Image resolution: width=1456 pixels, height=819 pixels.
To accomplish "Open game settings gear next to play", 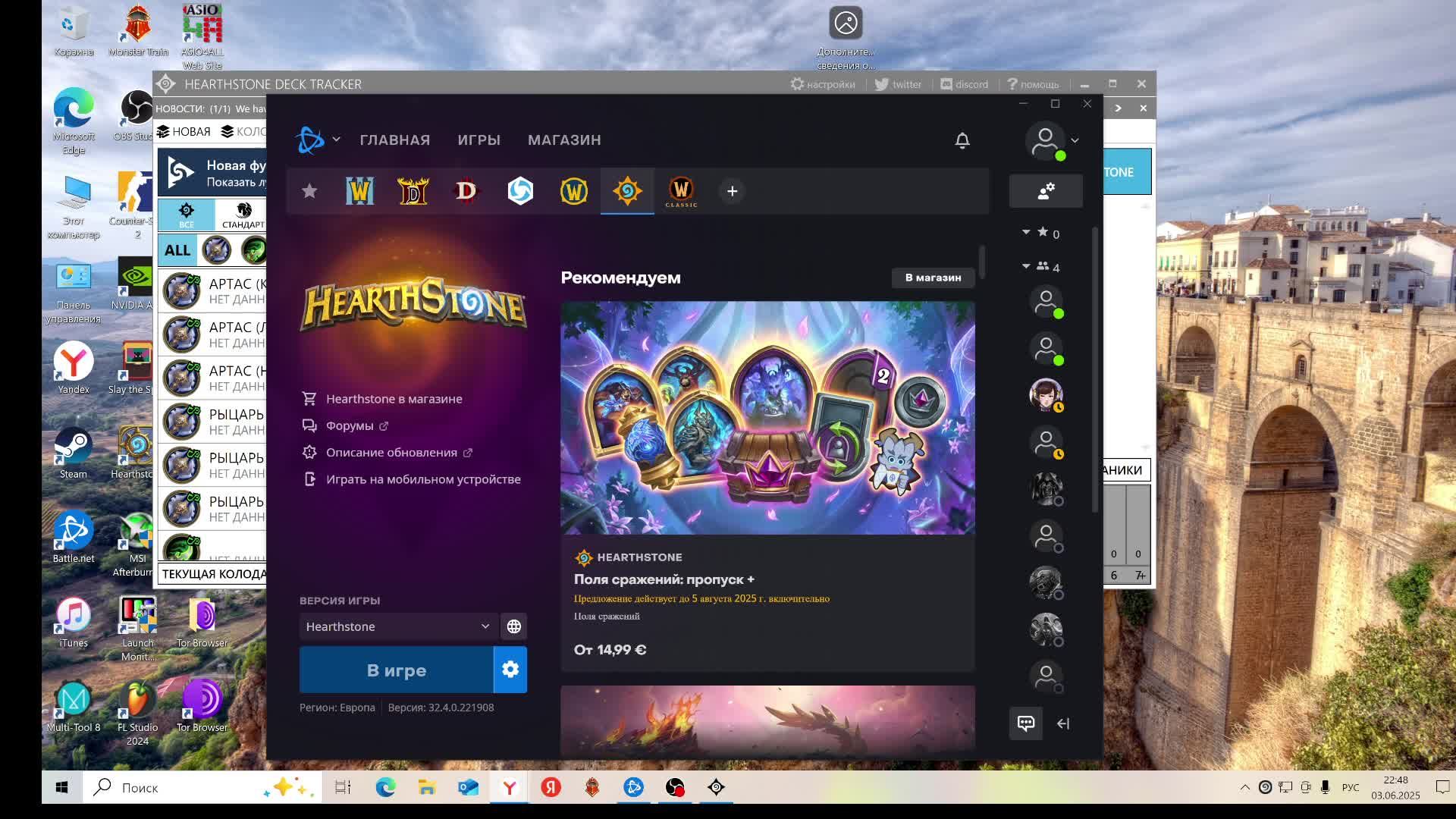I will click(x=510, y=670).
